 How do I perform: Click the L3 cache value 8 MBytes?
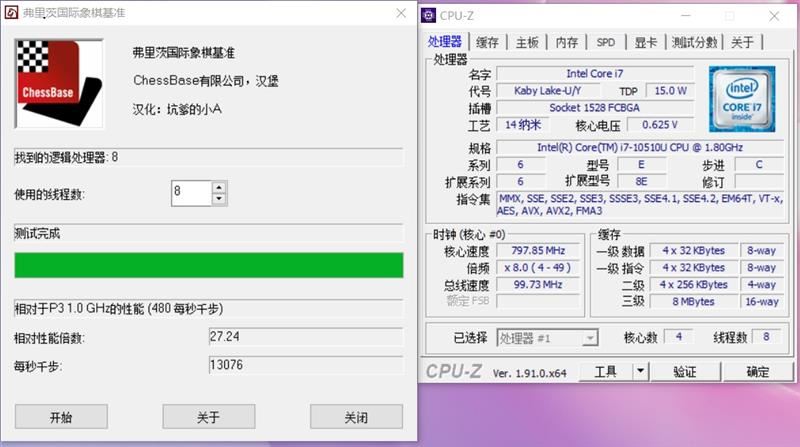693,302
